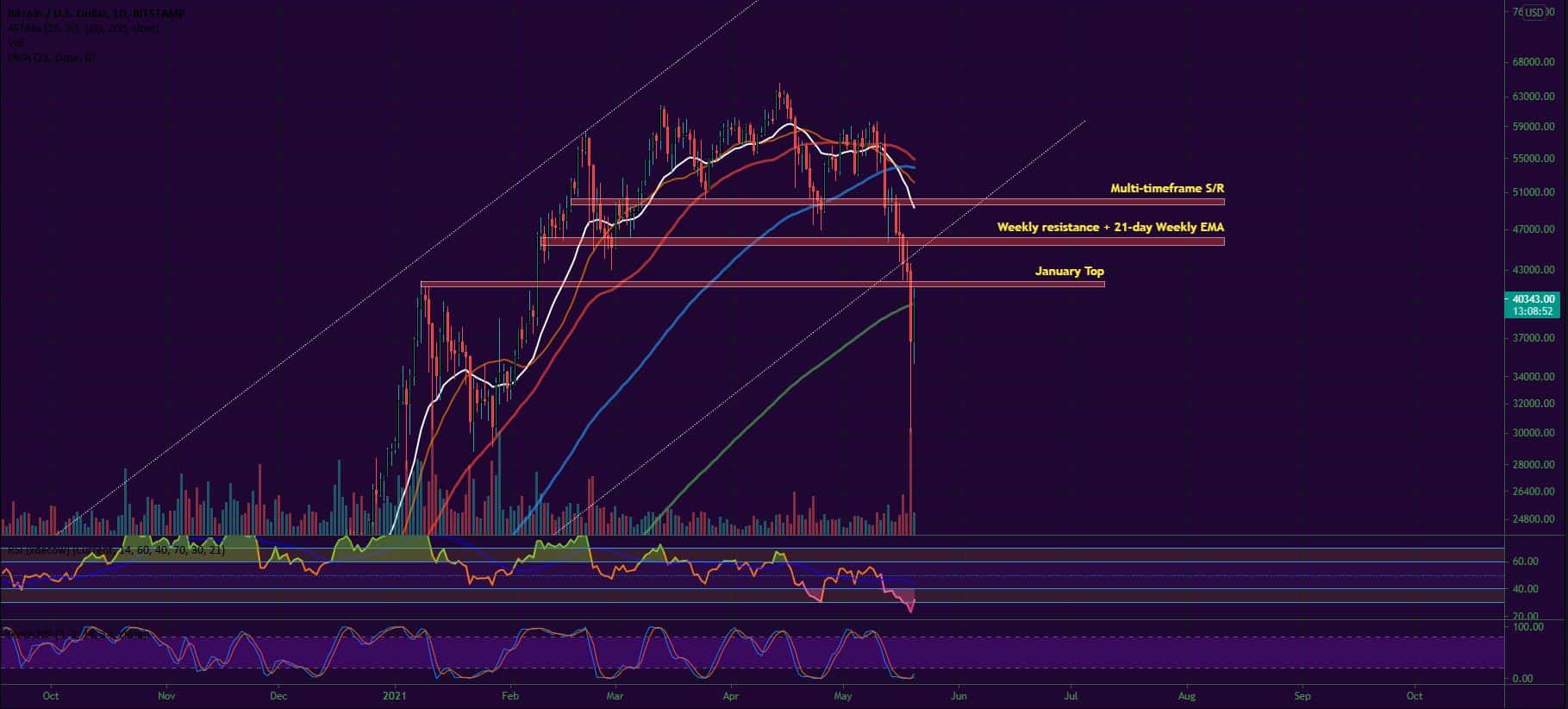Select the red zone beneath January Top label
Viewport: 1568px width, 709px height.
(762, 284)
